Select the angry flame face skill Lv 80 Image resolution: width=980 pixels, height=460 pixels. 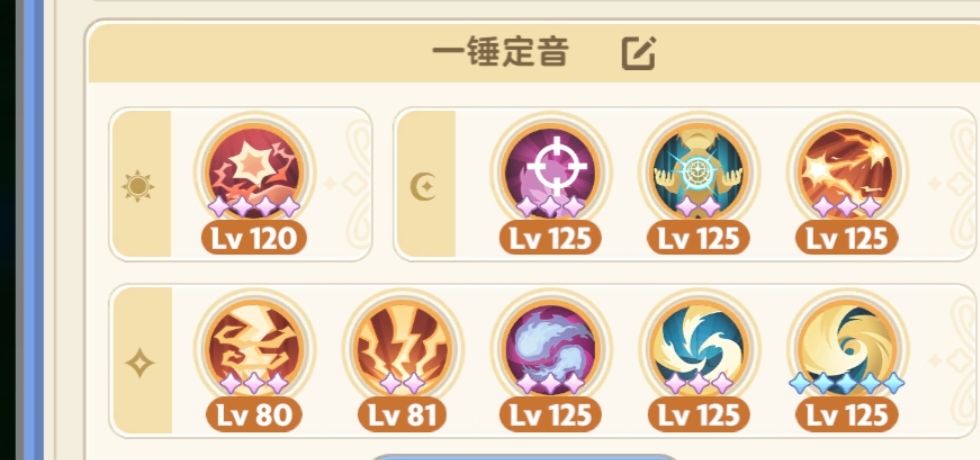pos(254,347)
